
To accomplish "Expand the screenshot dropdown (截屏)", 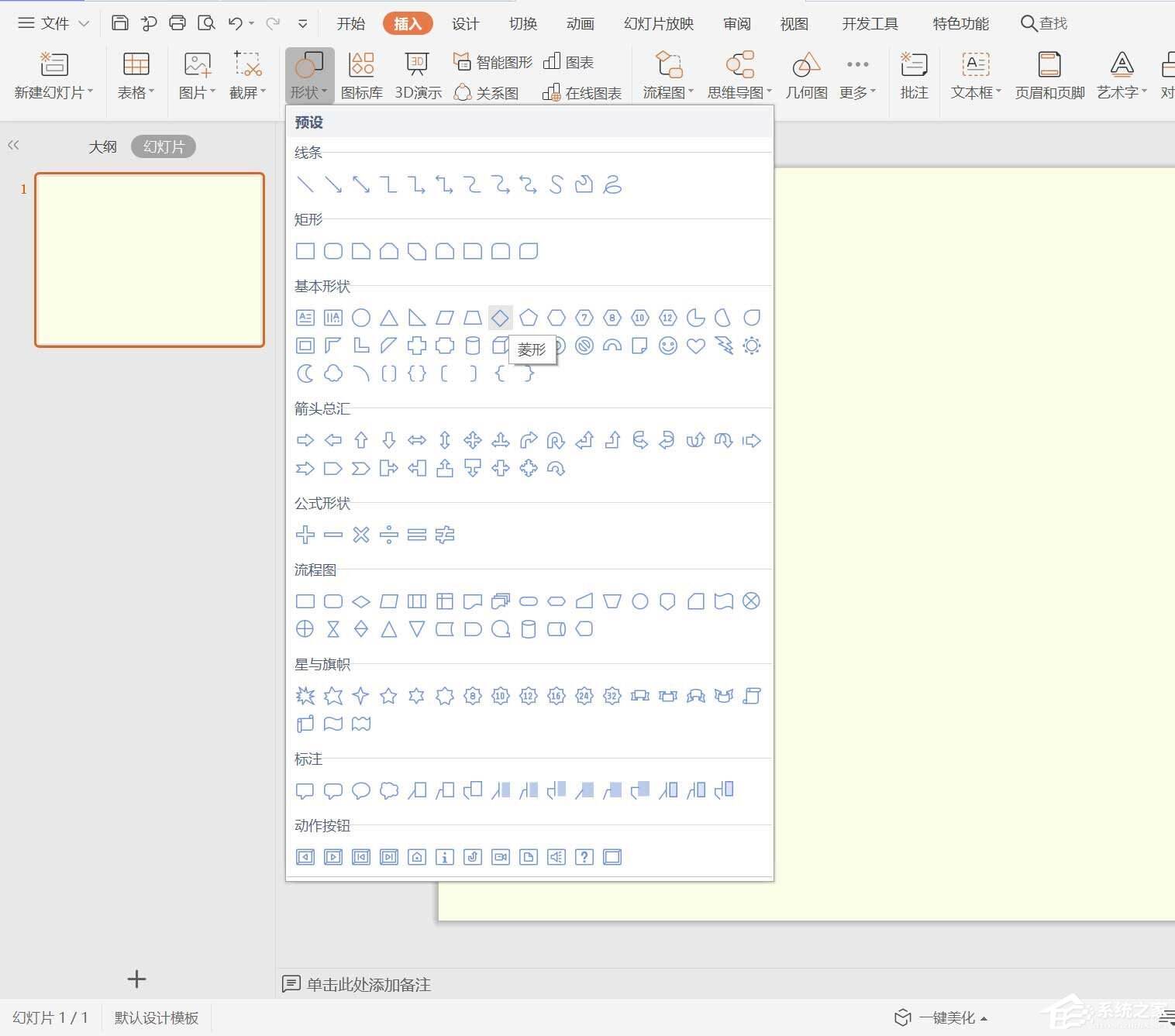I will pos(248,92).
